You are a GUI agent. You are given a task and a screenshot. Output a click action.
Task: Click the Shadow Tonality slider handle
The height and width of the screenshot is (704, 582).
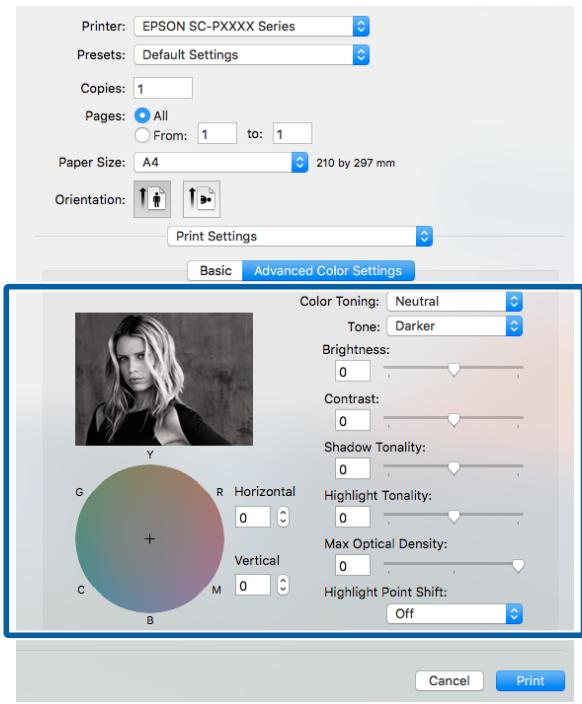pyautogui.click(x=454, y=468)
